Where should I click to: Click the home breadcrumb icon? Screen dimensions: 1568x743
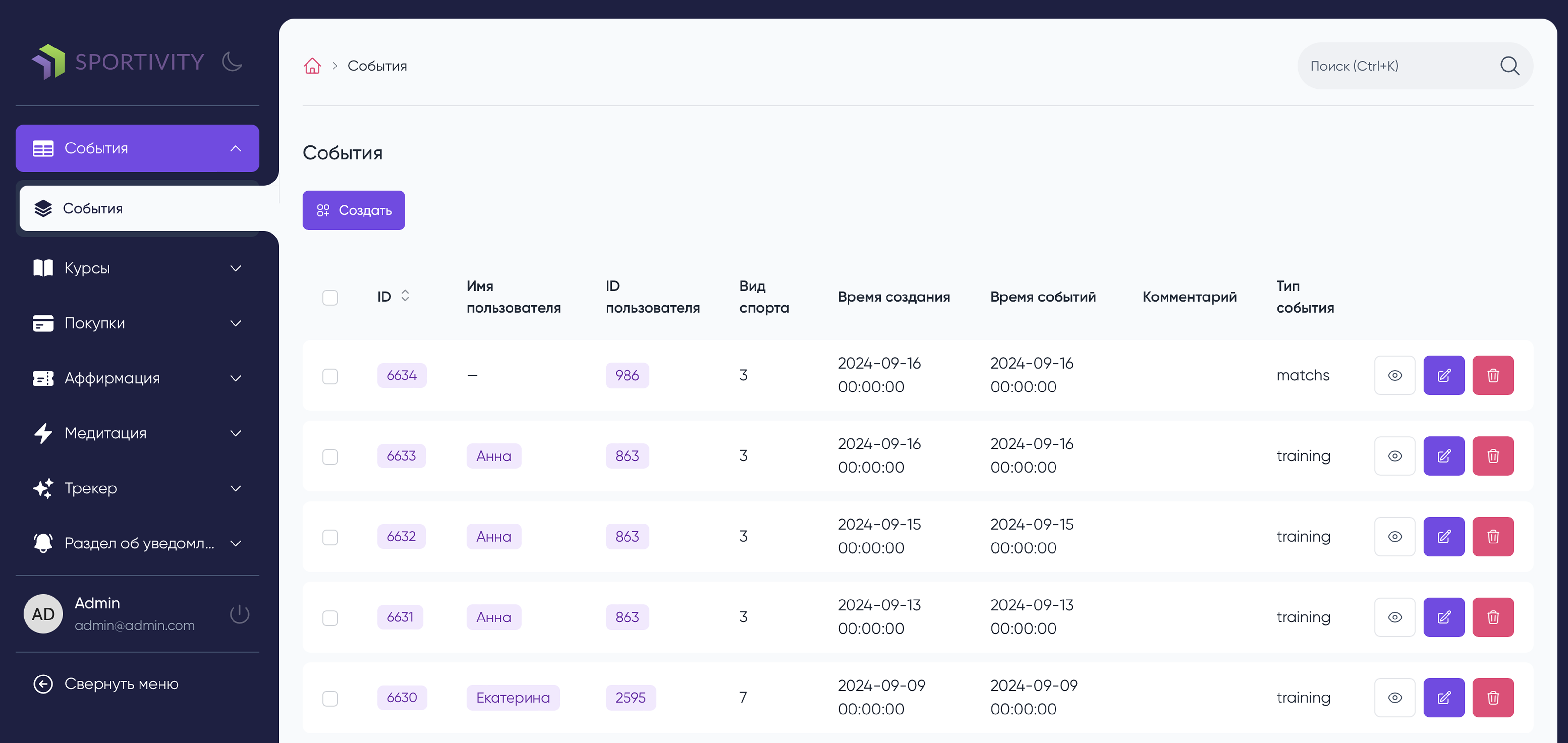click(312, 66)
